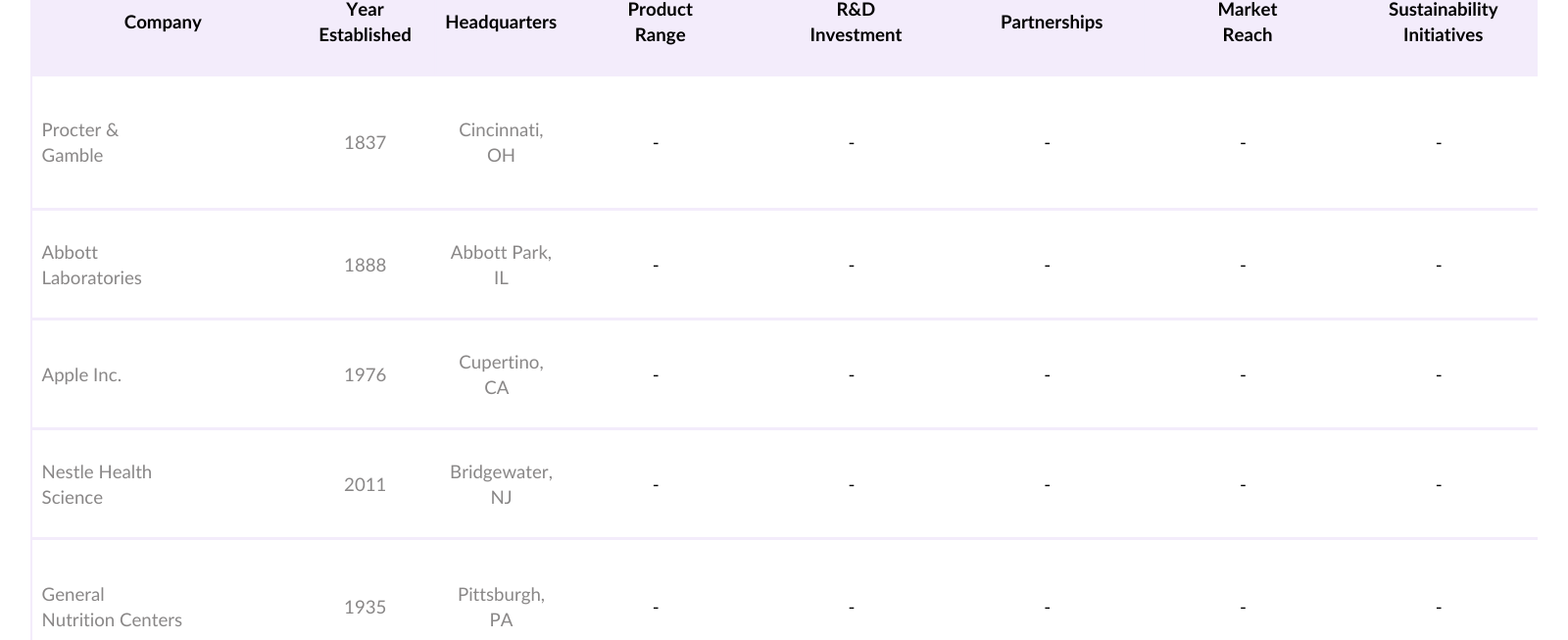Select the 1976 established year
Screen dimensions: 1568x640
[365, 375]
